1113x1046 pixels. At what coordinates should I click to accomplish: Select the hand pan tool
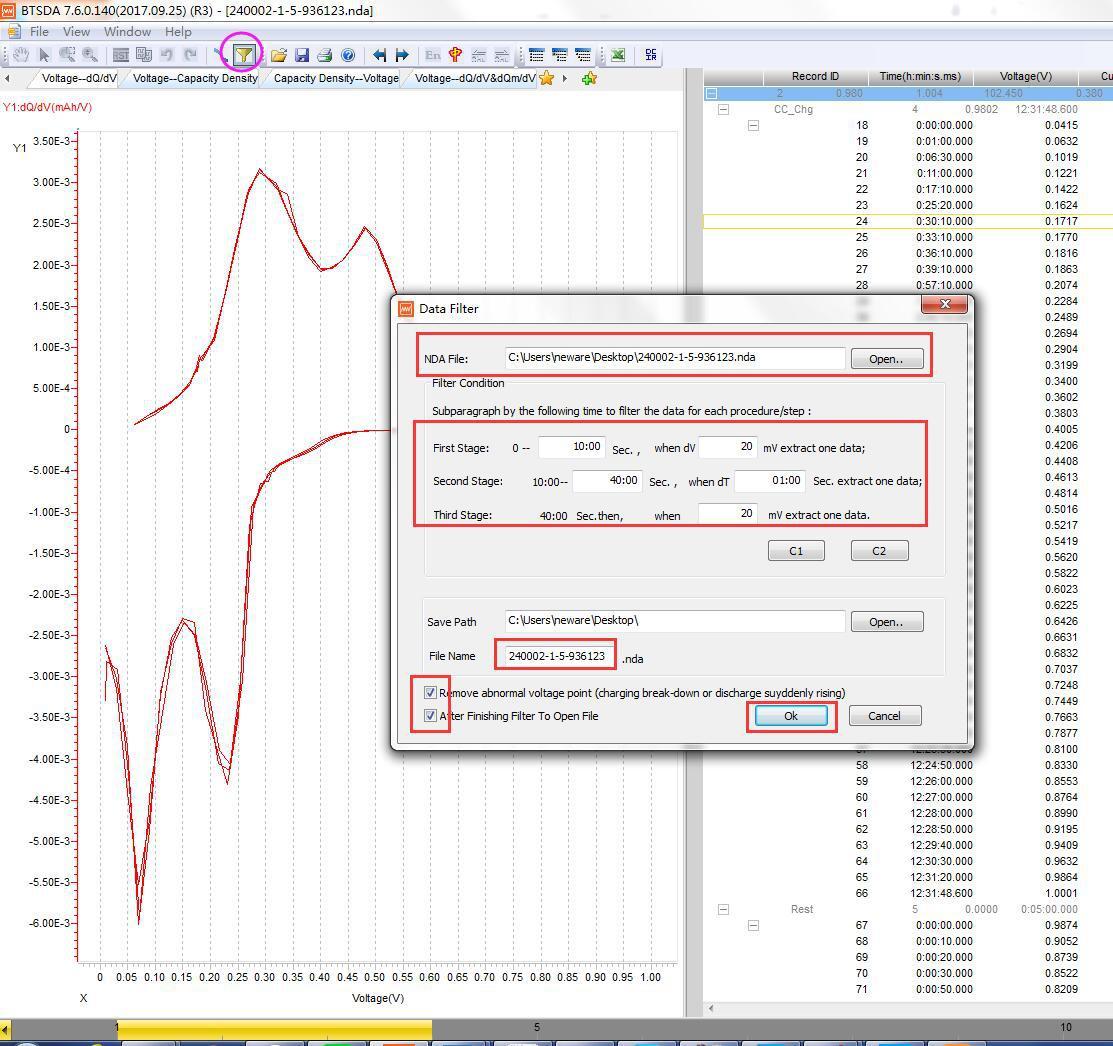point(21,55)
